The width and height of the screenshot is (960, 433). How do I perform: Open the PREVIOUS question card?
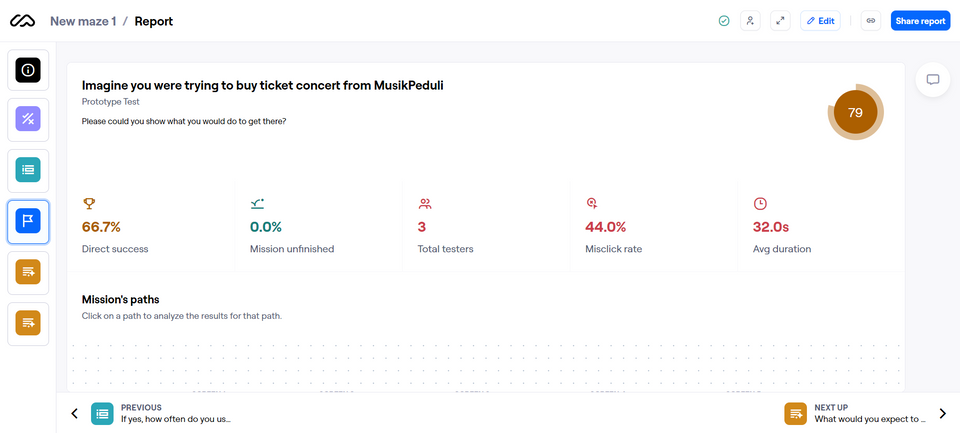(x=161, y=413)
